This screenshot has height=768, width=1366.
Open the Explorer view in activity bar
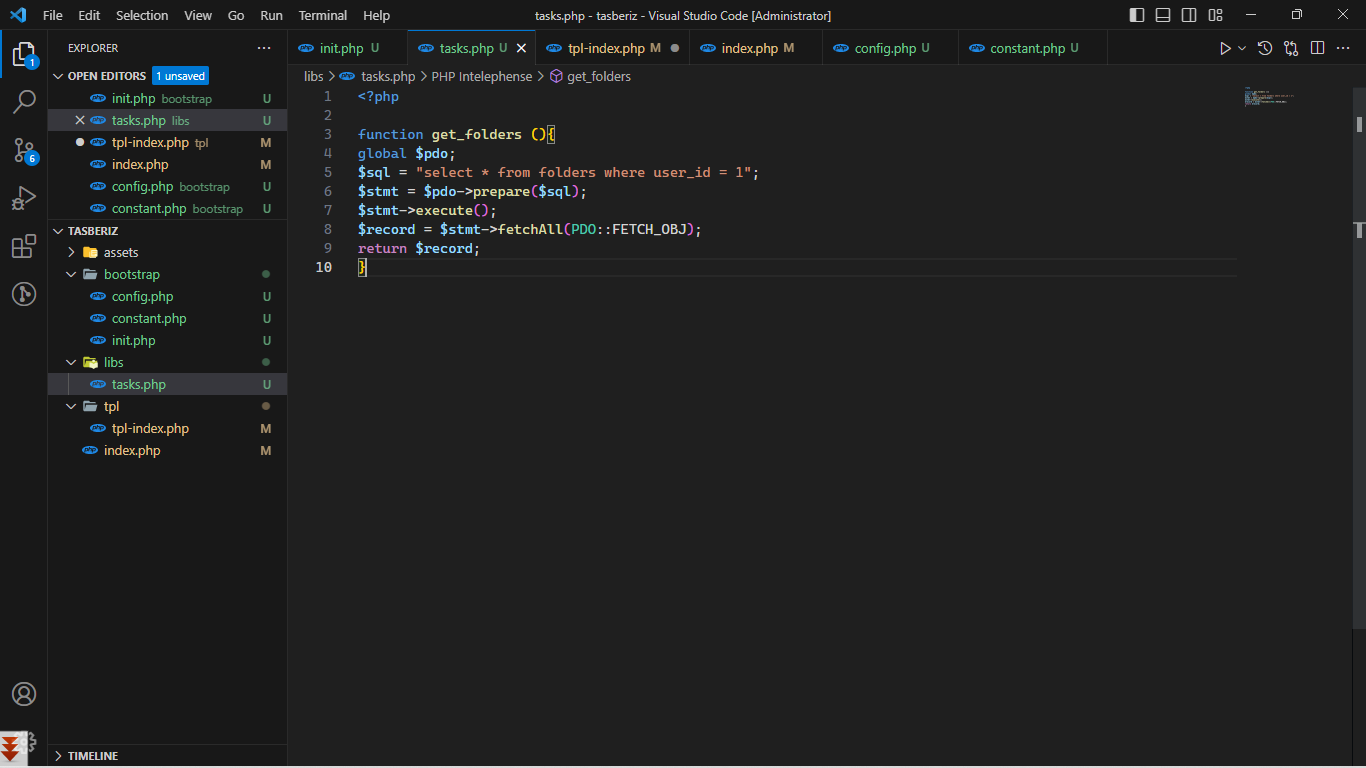click(x=24, y=53)
